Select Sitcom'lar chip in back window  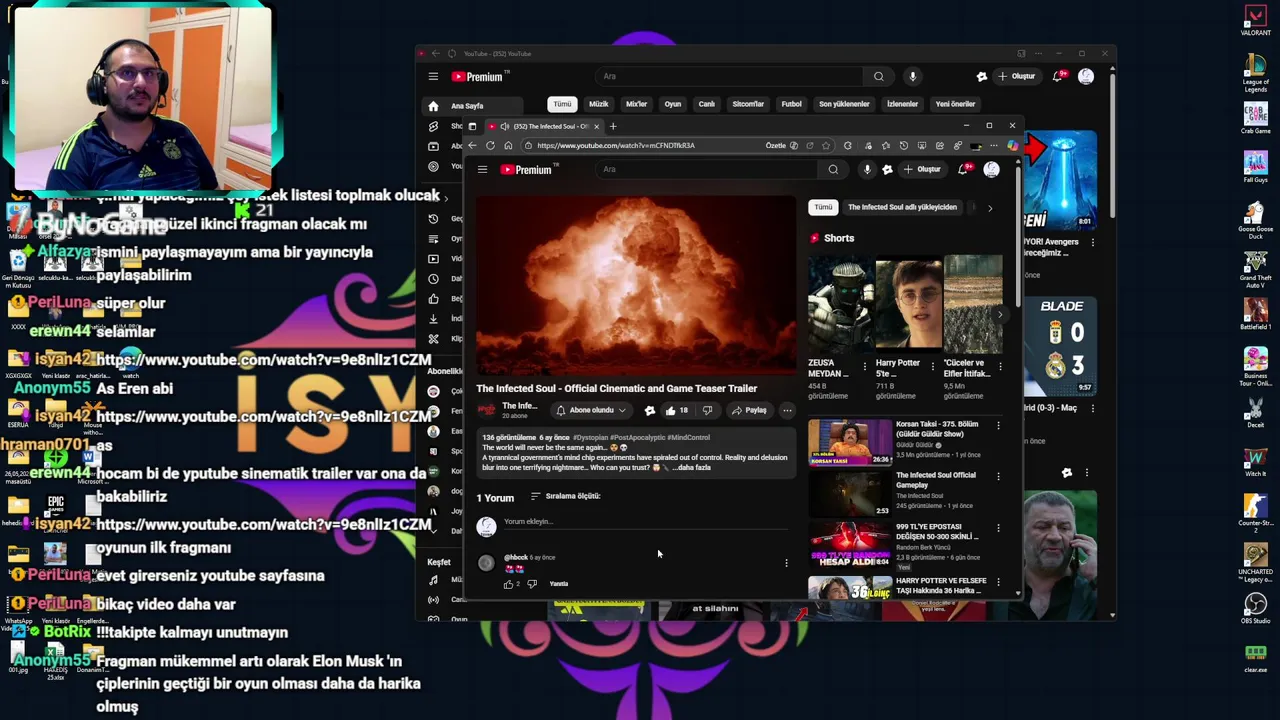point(748,104)
